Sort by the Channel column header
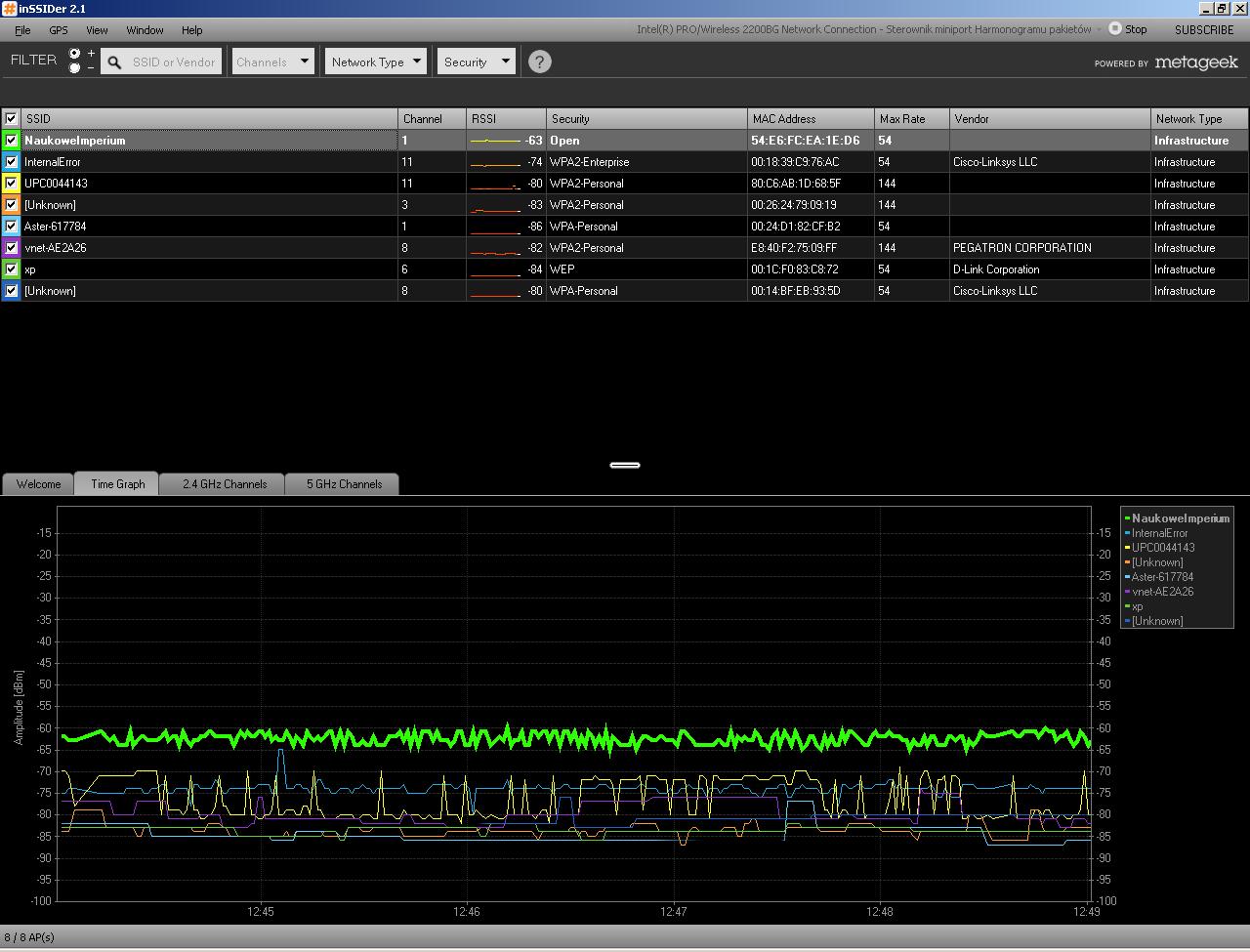 pyautogui.click(x=433, y=118)
